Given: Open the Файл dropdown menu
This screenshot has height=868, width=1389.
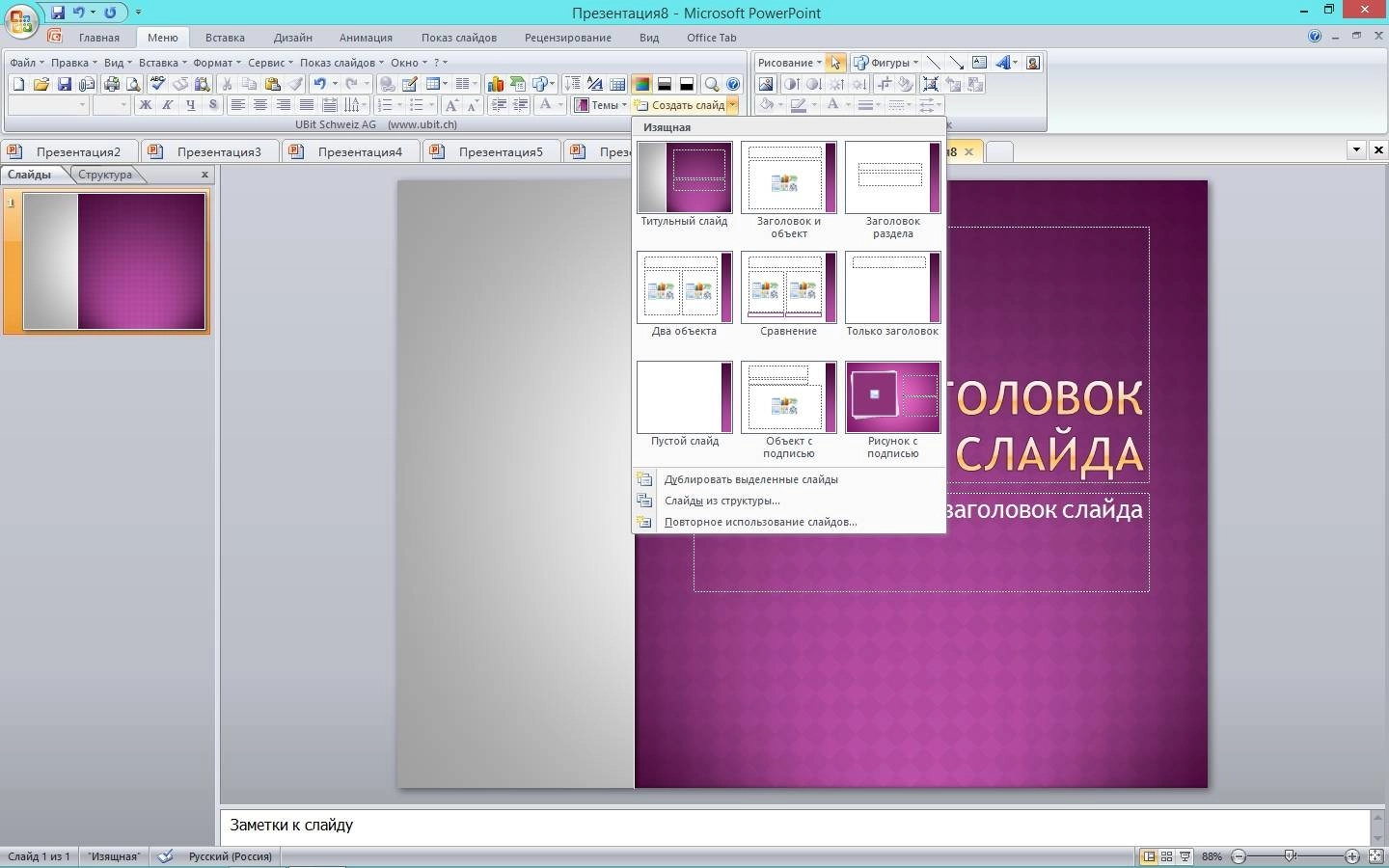Looking at the screenshot, I should (26, 63).
